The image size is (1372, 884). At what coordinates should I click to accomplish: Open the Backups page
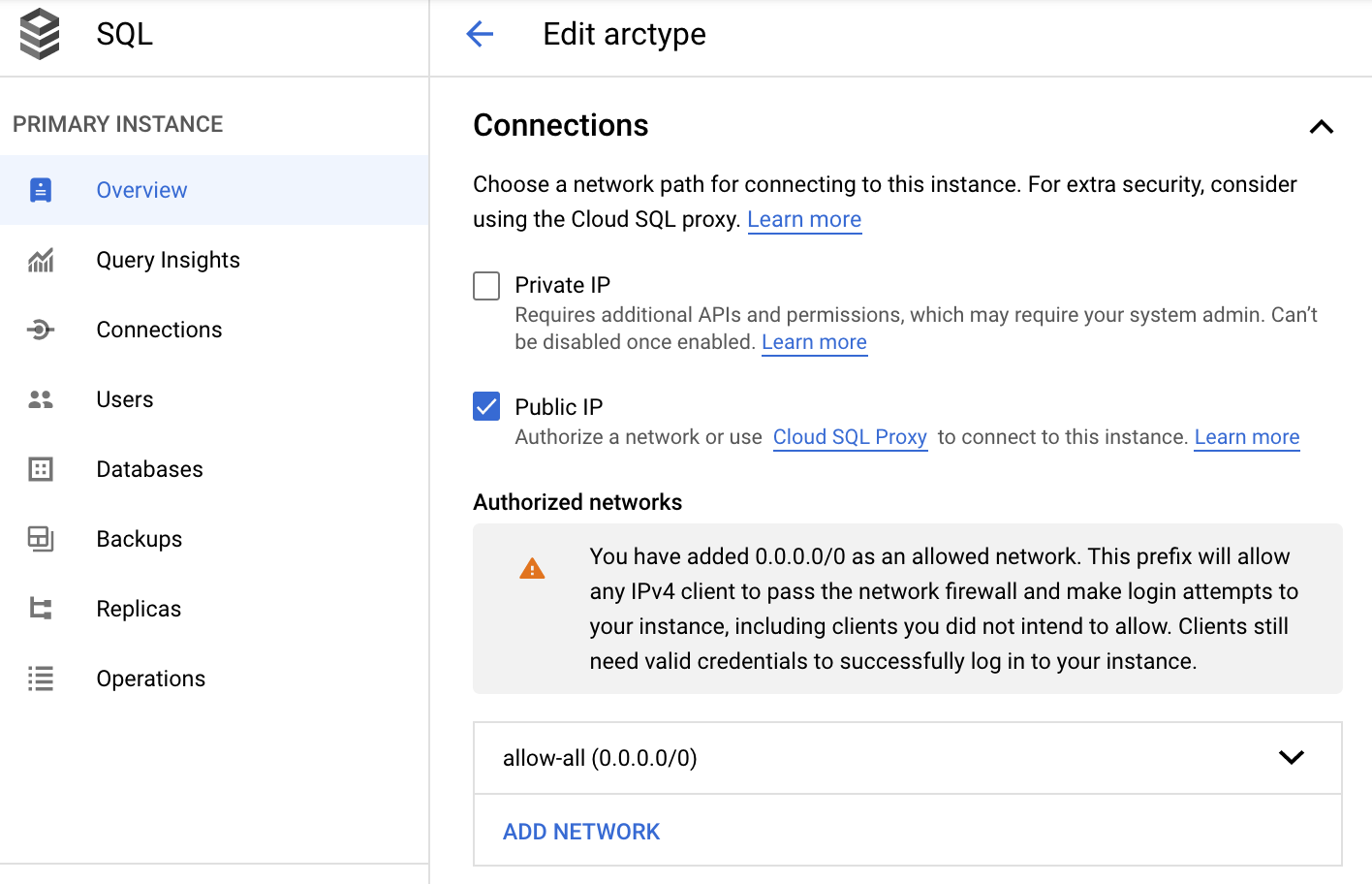[214, 539]
